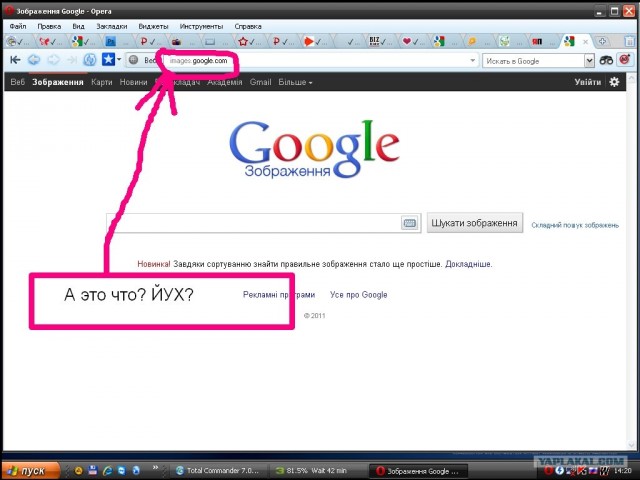Open the Виджеты menu
This screenshot has width=640, height=480.
tap(153, 27)
